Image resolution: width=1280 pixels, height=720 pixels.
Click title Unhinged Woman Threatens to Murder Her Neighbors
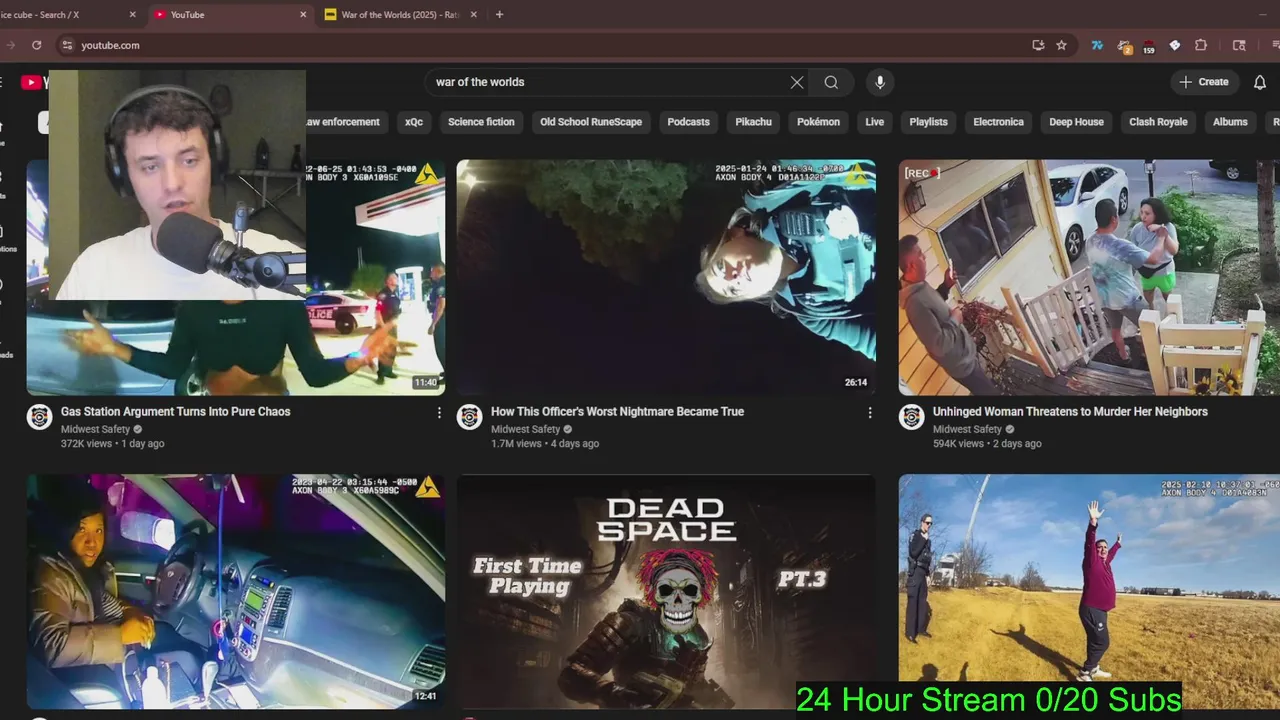pyautogui.click(x=1070, y=411)
